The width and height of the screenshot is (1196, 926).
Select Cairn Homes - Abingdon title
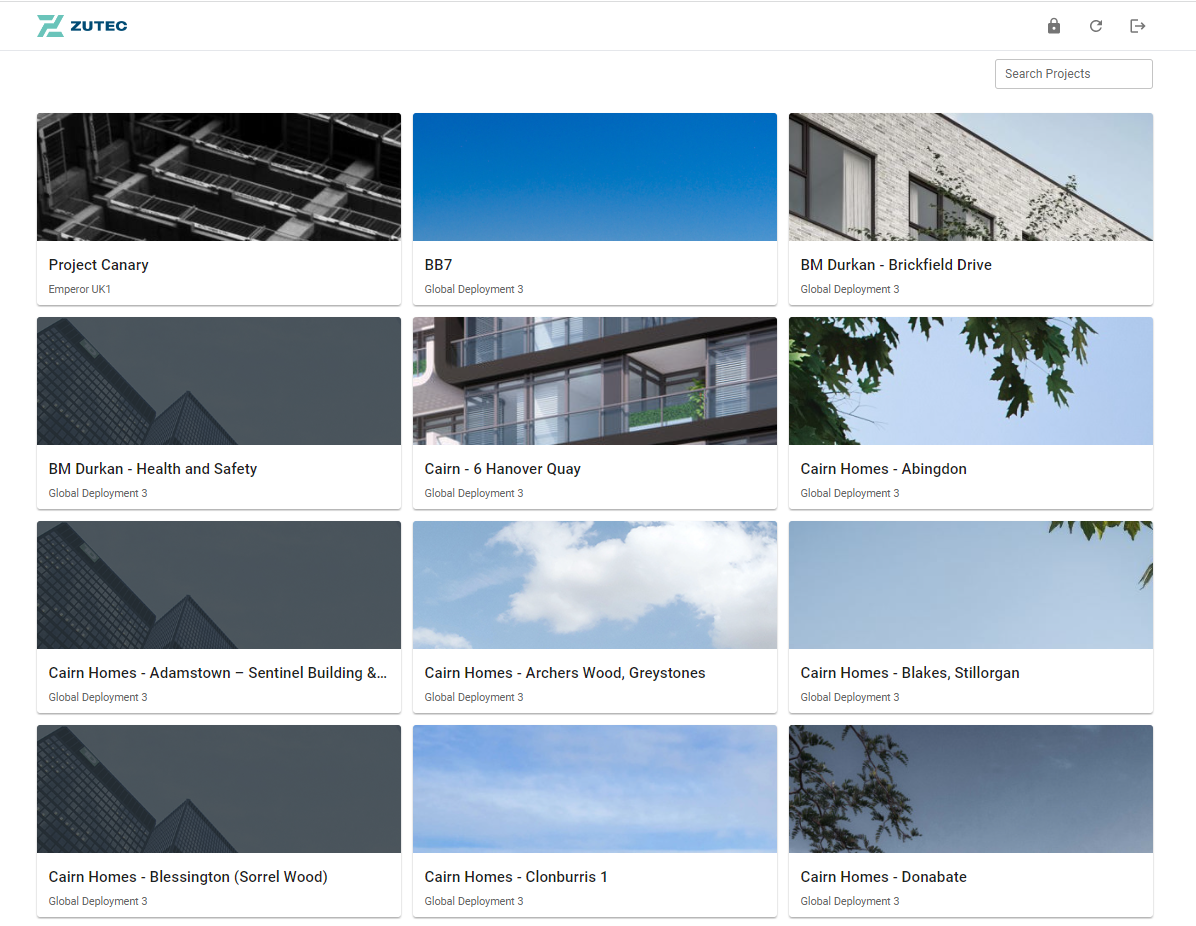pos(883,469)
